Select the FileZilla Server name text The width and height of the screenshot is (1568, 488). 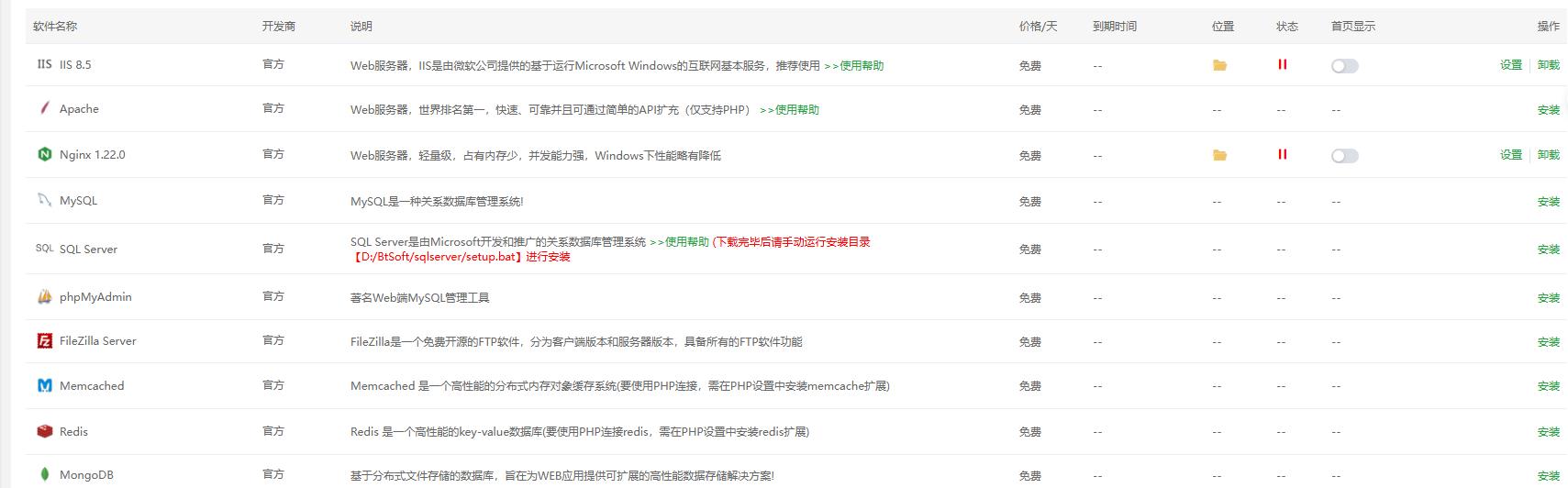(97, 341)
